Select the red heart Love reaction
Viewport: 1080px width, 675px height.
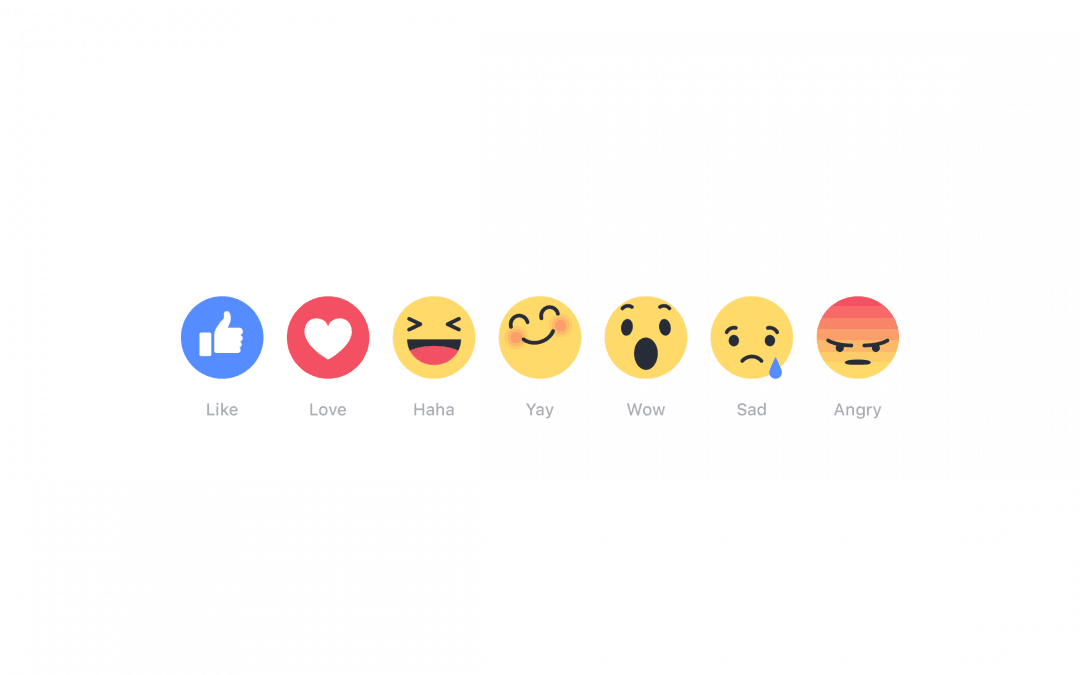tap(328, 338)
